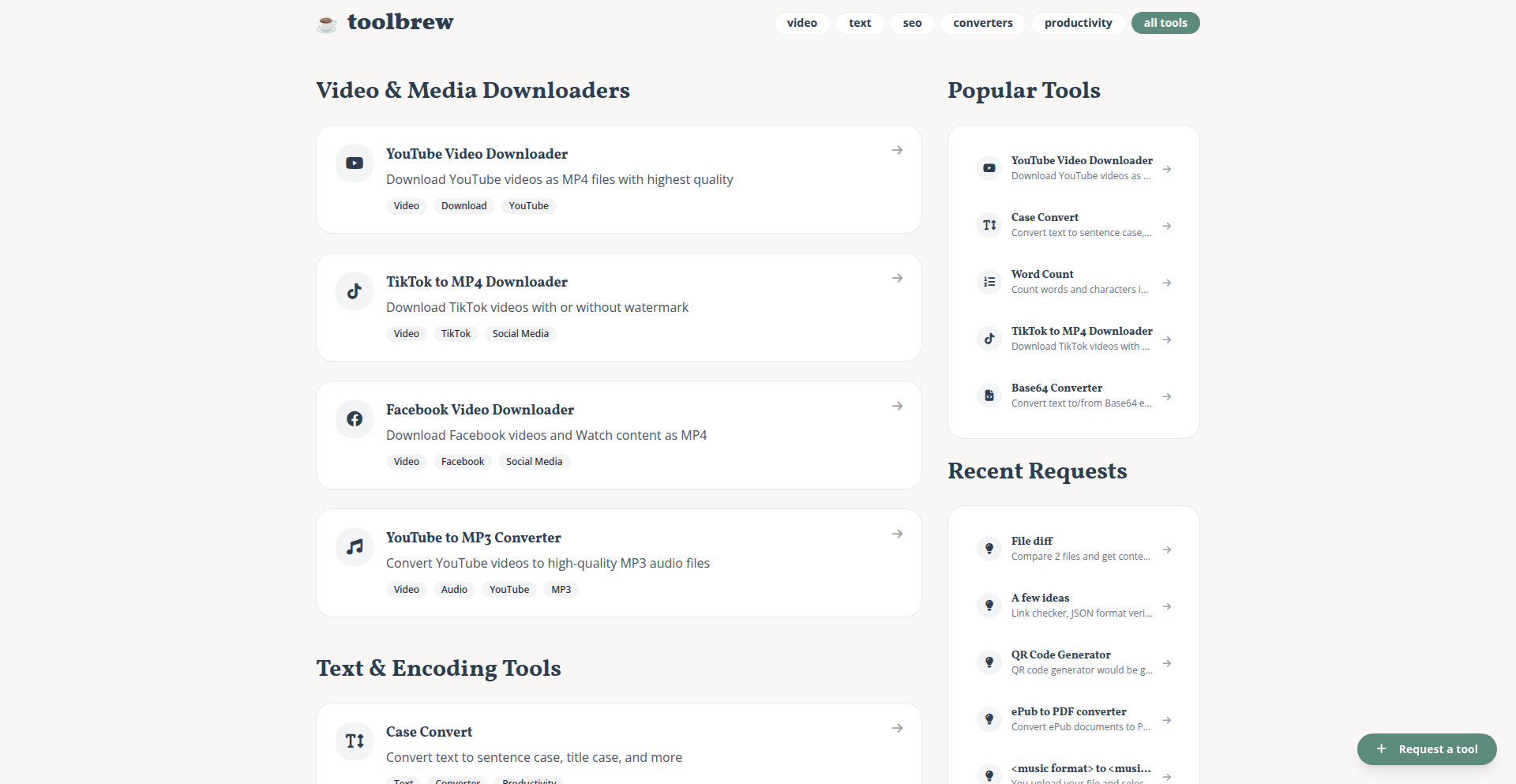Open the video category tab

coord(802,23)
